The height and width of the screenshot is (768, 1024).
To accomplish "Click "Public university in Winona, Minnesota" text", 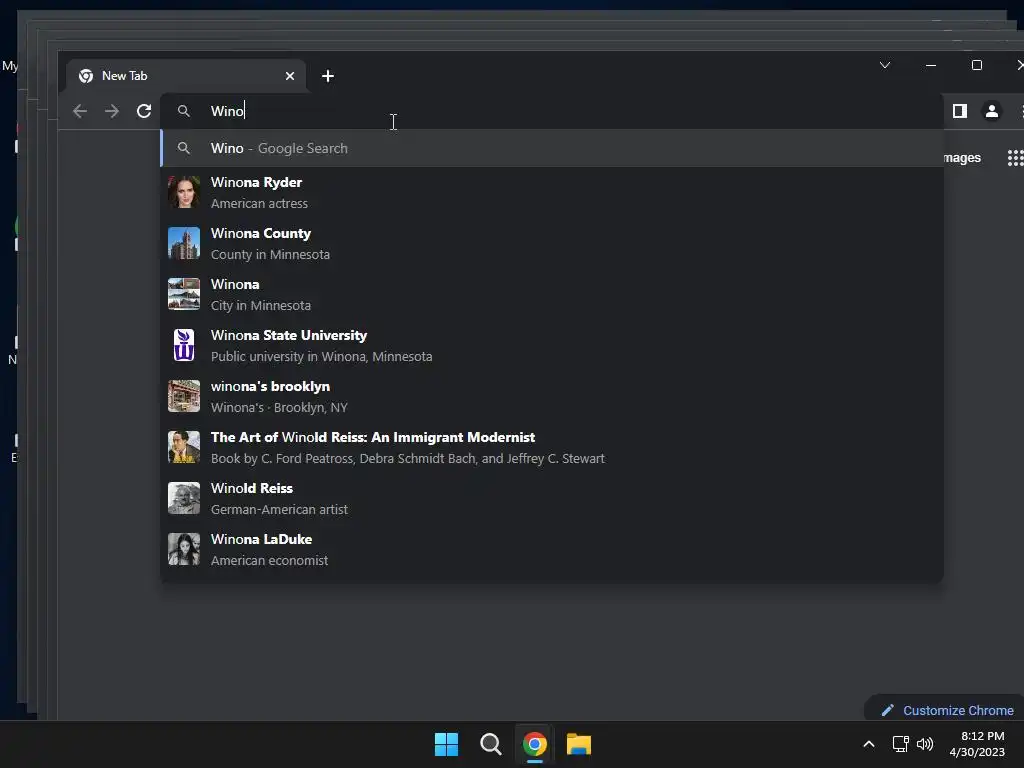I will point(321,357).
